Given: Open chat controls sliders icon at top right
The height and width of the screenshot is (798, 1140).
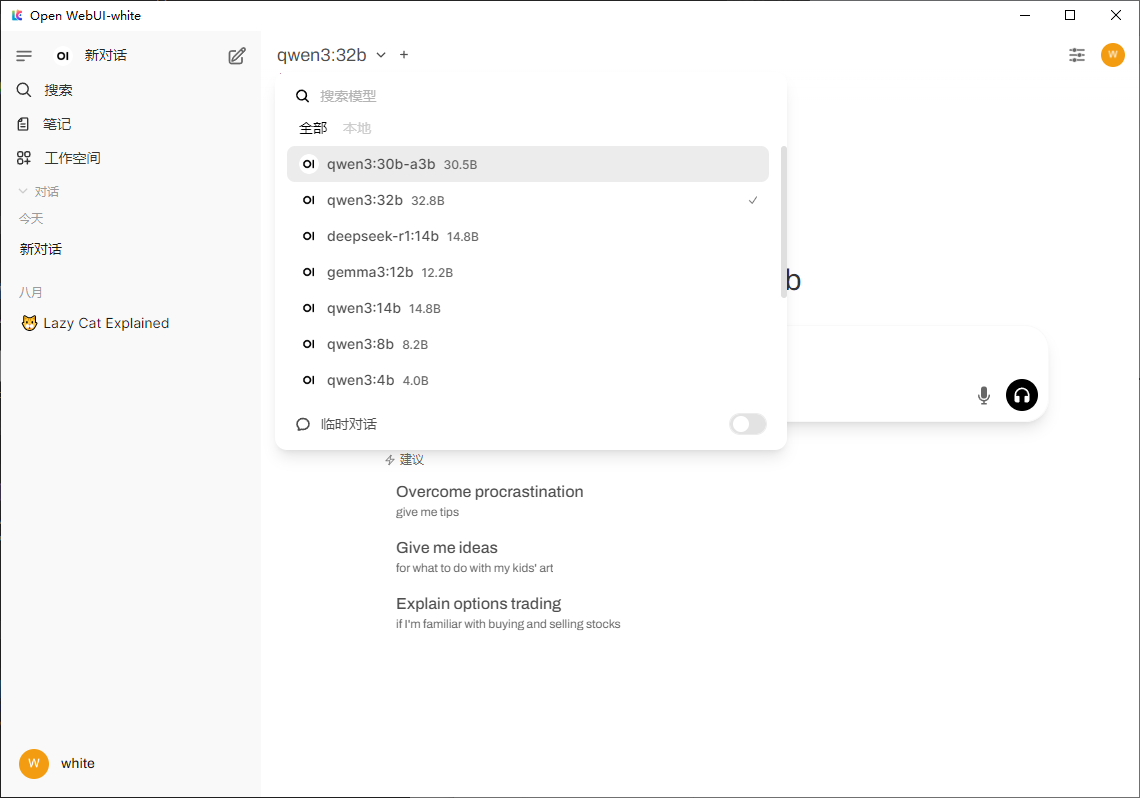Looking at the screenshot, I should 1077,55.
